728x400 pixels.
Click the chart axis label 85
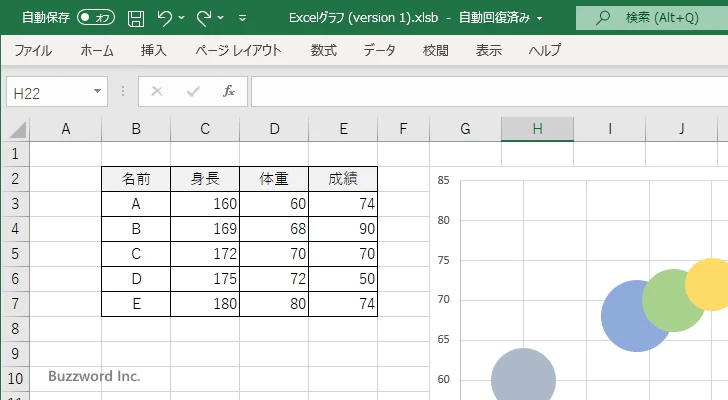tap(443, 180)
